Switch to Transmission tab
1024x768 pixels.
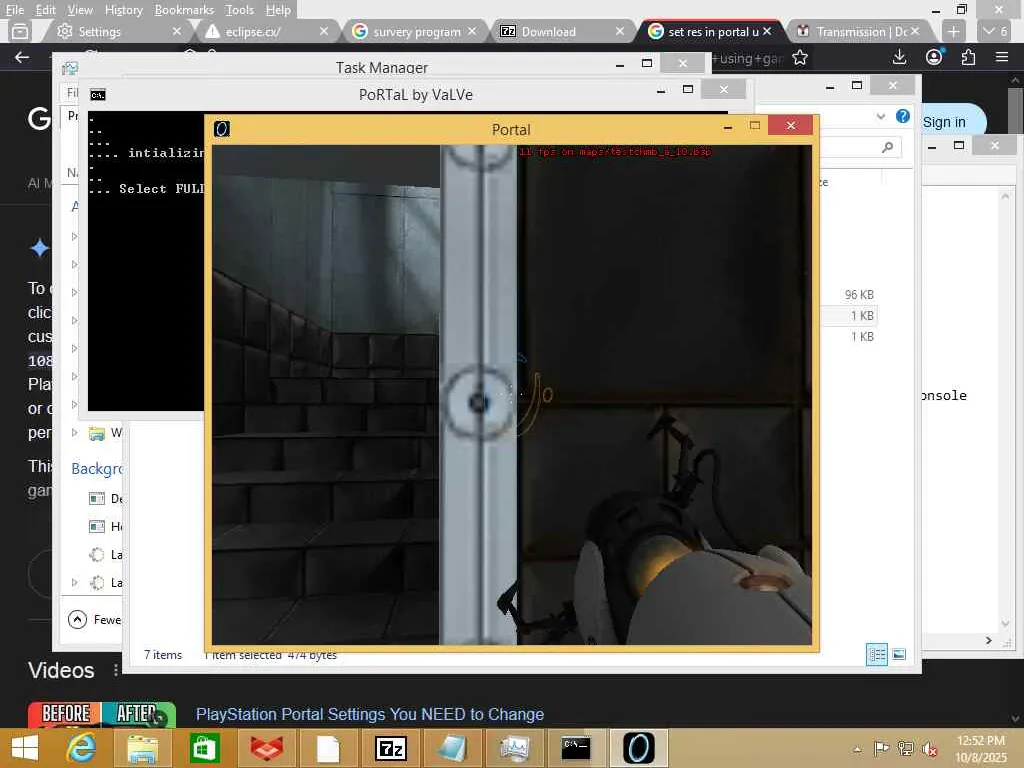pos(857,31)
